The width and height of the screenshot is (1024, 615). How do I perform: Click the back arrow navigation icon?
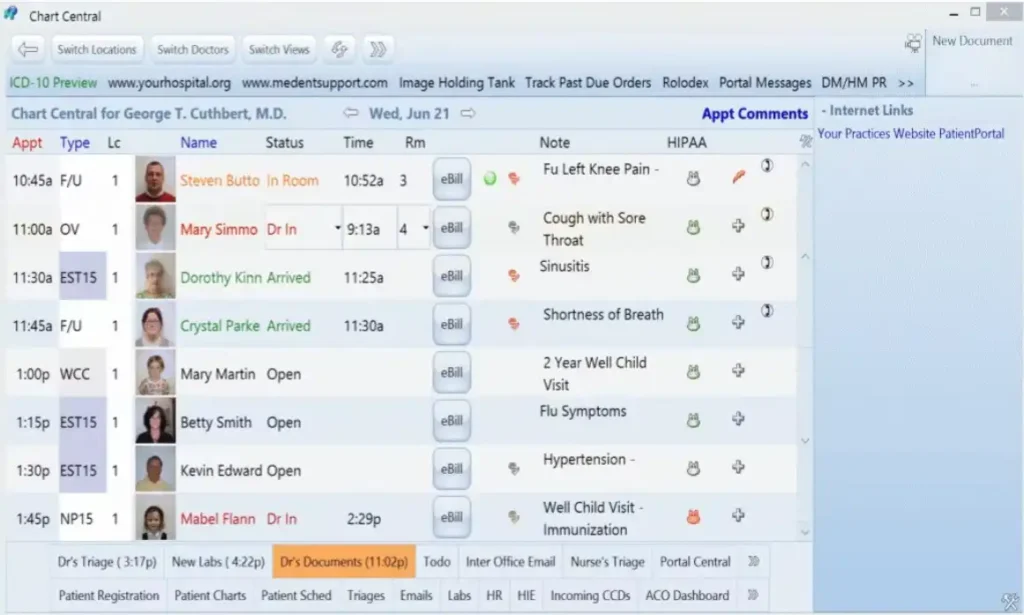(x=27, y=48)
